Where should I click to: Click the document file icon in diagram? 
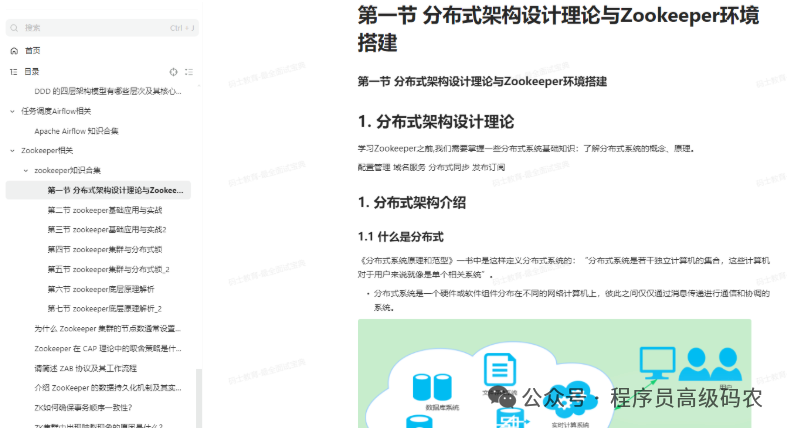point(499,370)
